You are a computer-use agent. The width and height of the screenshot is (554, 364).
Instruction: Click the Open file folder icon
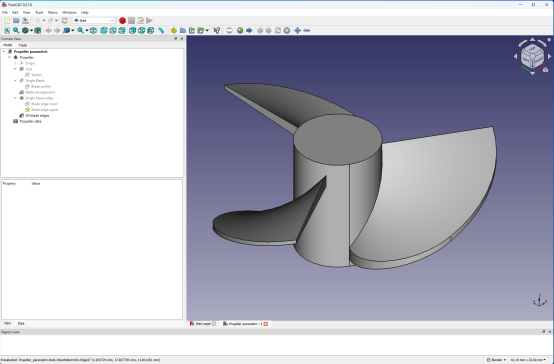tap(16, 20)
